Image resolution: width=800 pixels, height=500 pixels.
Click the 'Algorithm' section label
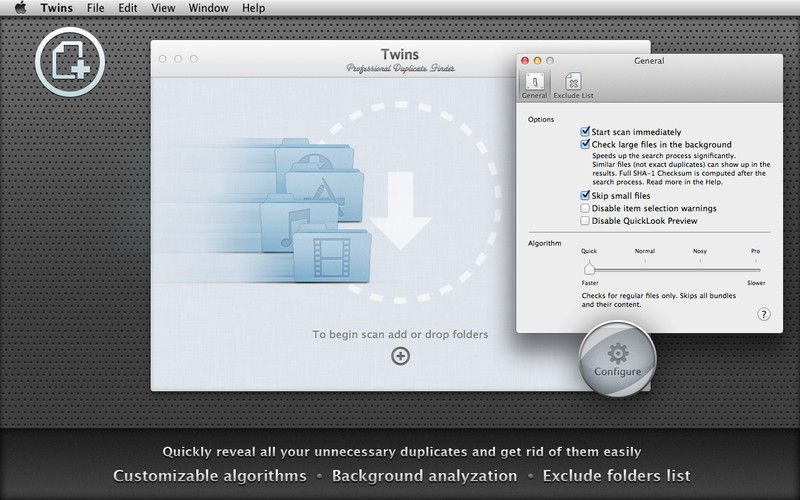click(x=544, y=243)
